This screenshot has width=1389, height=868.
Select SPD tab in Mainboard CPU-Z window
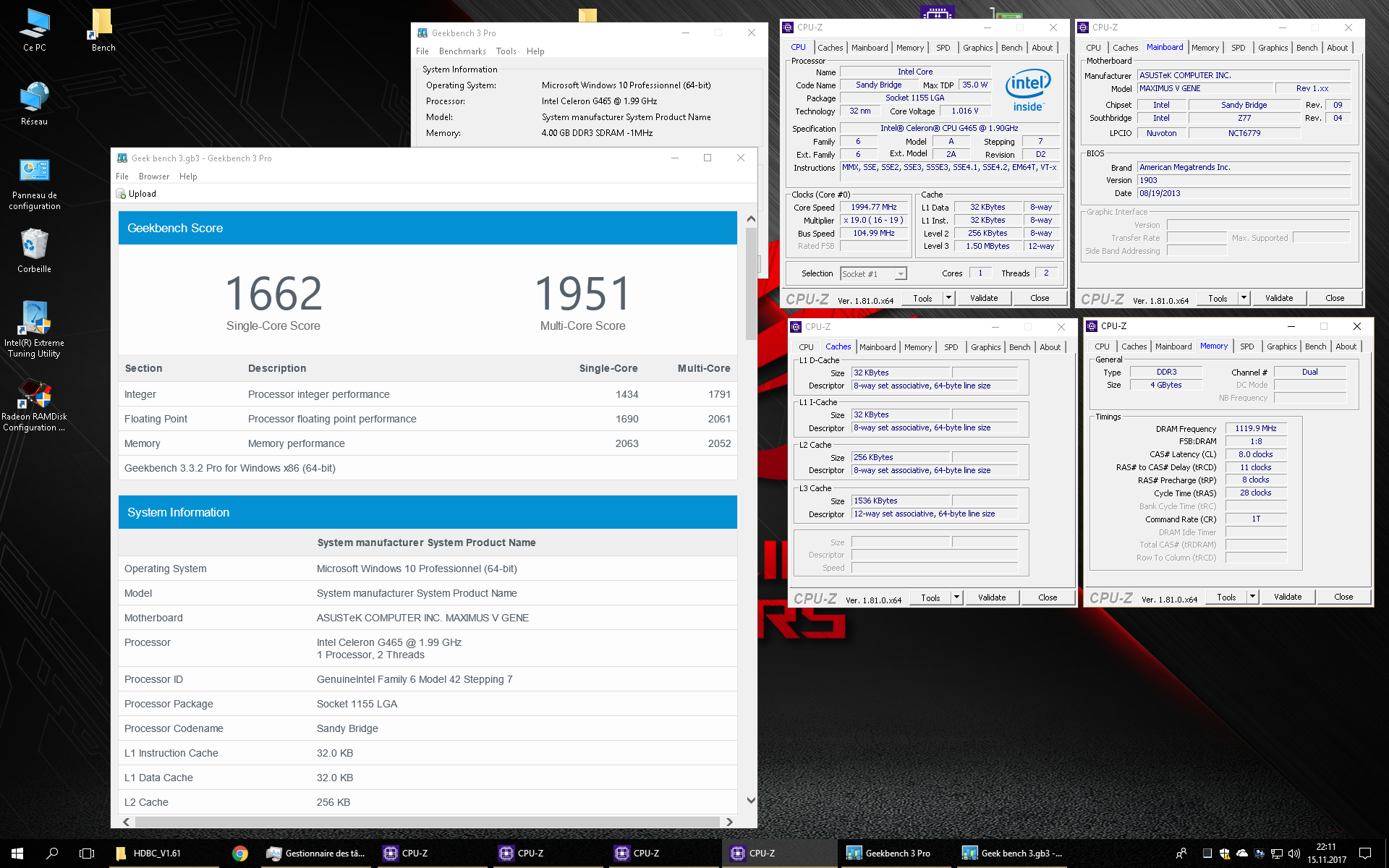pos(1238,48)
